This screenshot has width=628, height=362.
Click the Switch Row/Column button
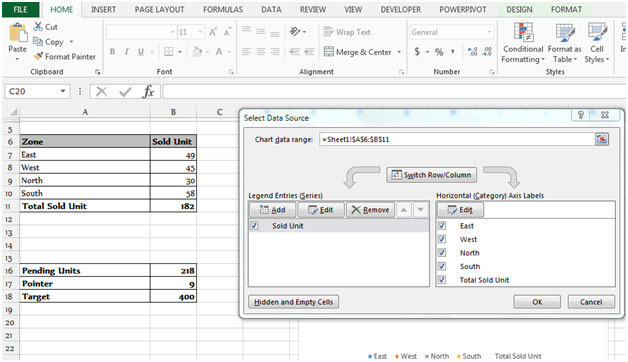click(x=431, y=175)
